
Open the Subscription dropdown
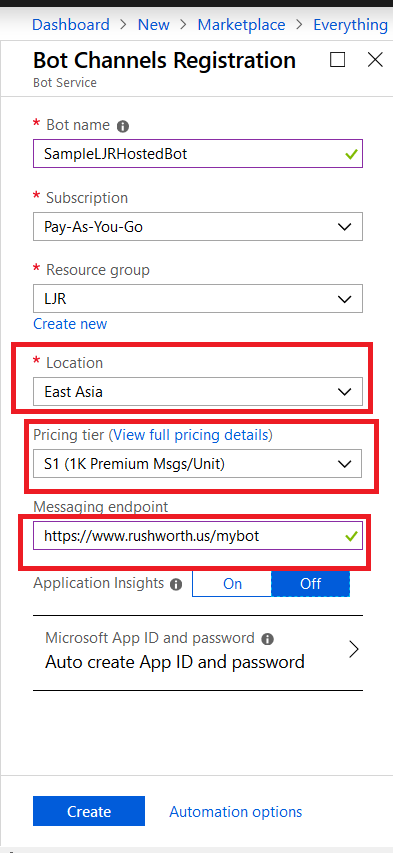[x=198, y=226]
